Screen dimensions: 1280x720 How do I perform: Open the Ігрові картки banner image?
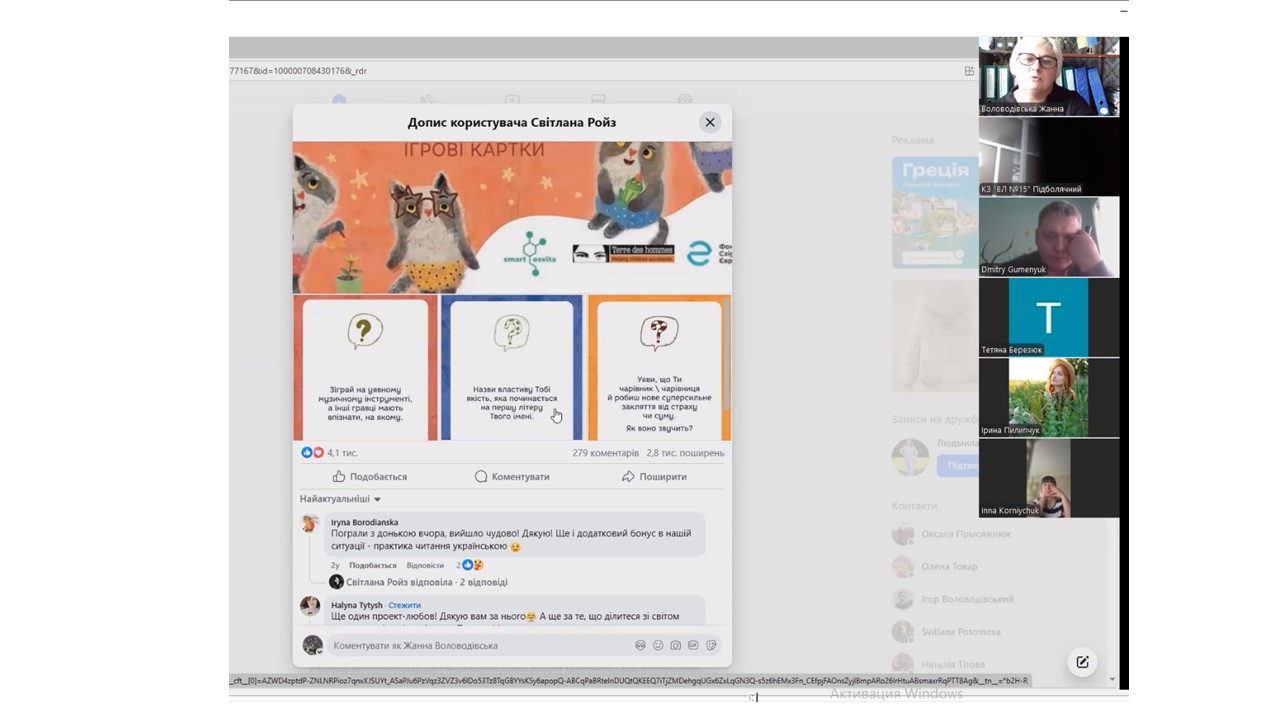click(x=512, y=217)
